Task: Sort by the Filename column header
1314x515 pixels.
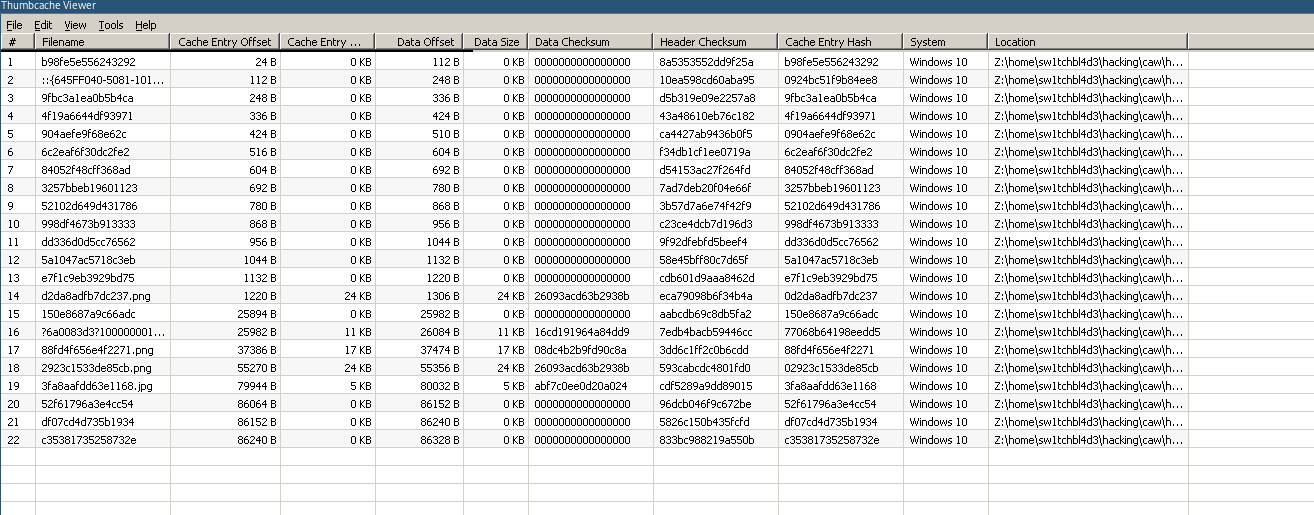Action: (x=102, y=42)
